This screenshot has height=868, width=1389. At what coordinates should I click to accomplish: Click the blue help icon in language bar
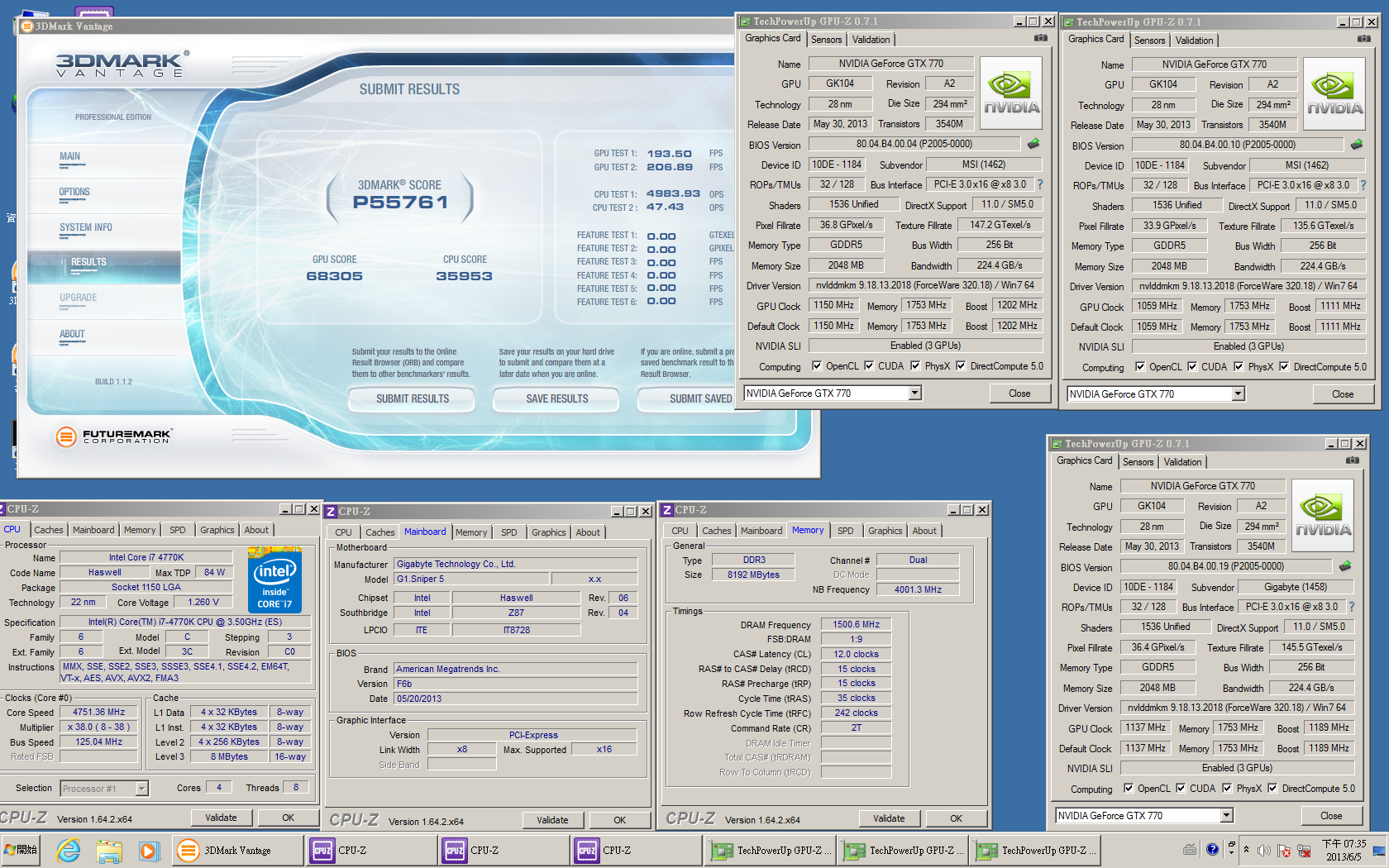click(1212, 850)
